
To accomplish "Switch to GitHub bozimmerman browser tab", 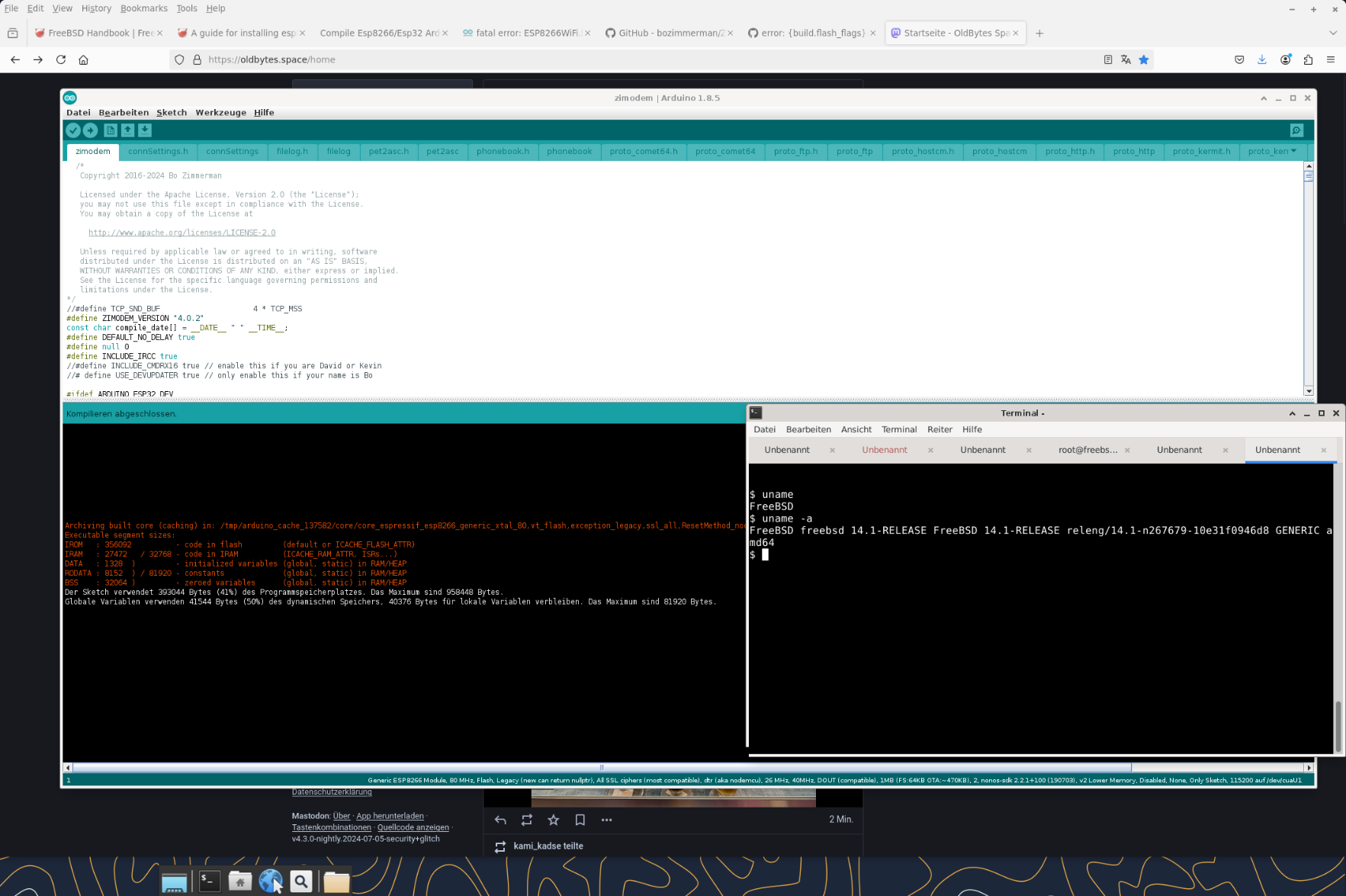I will coord(669,33).
